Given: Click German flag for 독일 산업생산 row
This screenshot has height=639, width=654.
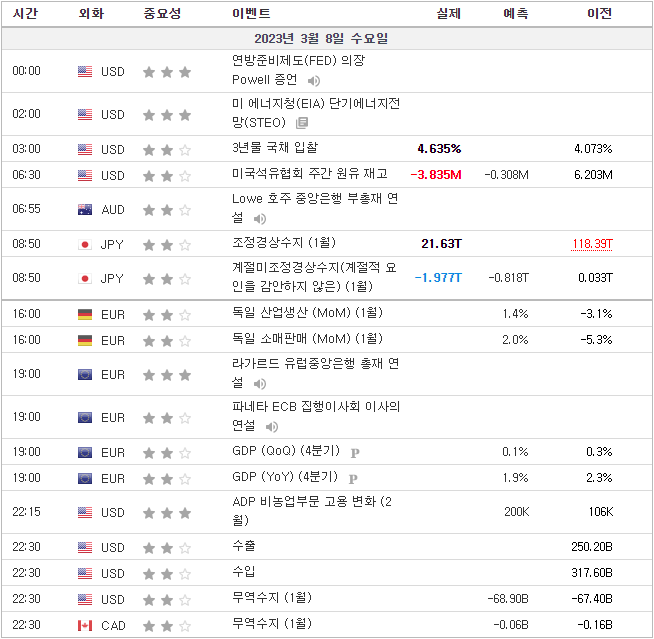Looking at the screenshot, I should point(85,315).
